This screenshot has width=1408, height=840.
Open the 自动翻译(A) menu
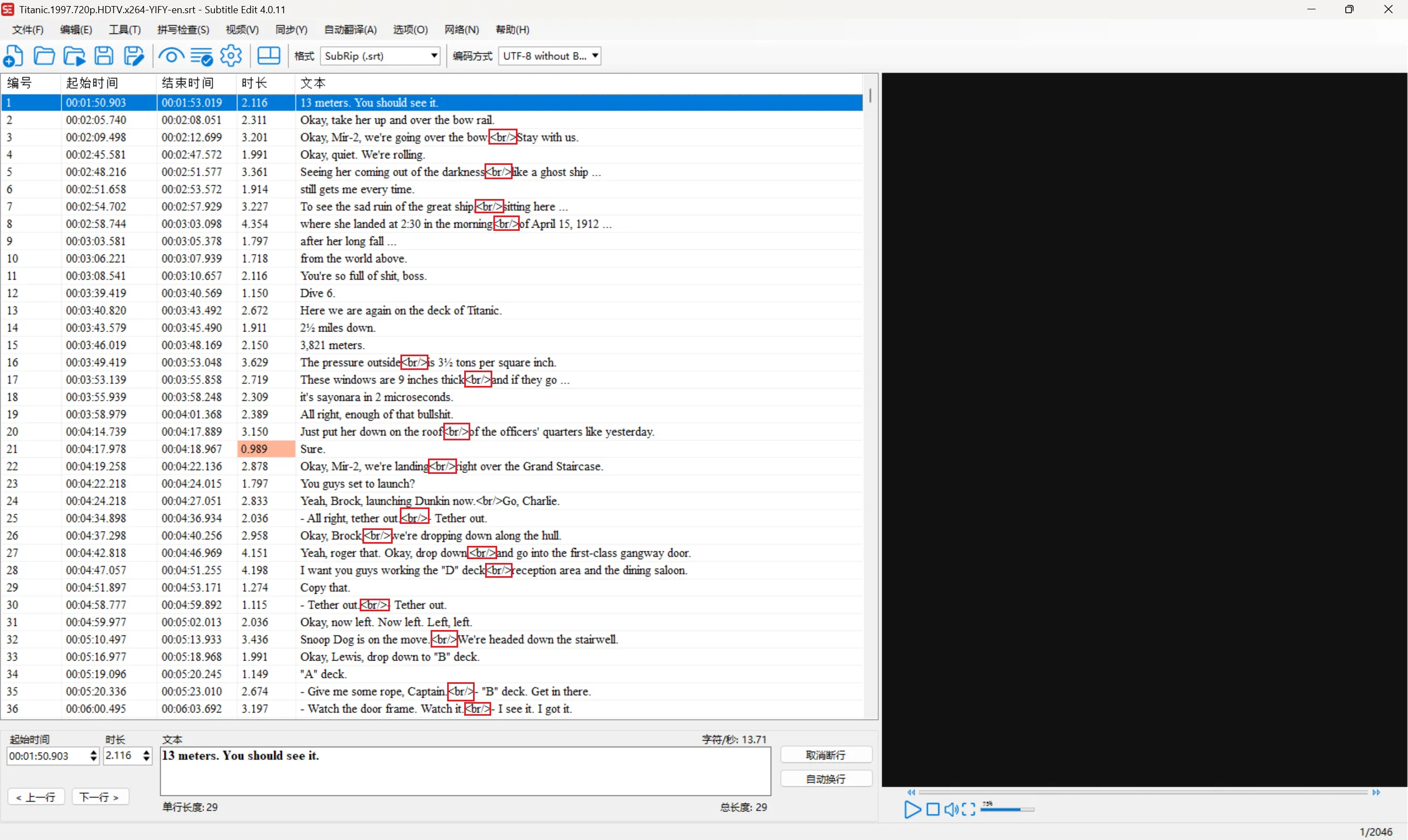pyautogui.click(x=350, y=30)
